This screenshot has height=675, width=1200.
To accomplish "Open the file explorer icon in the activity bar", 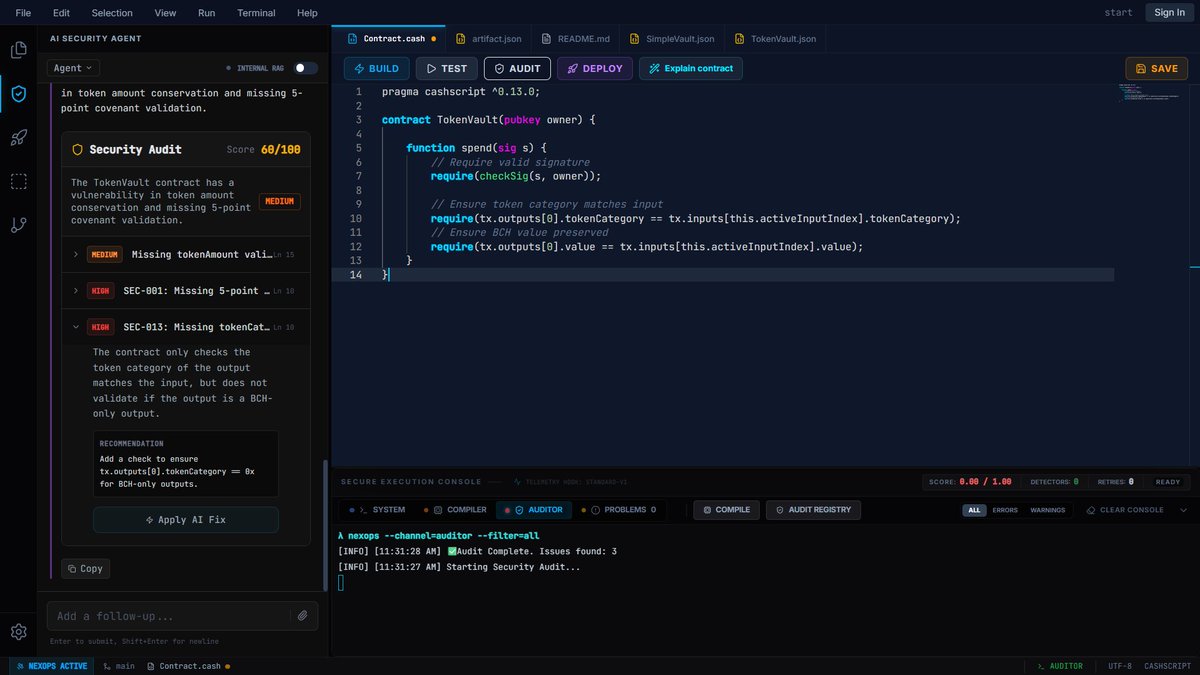I will coord(18,50).
